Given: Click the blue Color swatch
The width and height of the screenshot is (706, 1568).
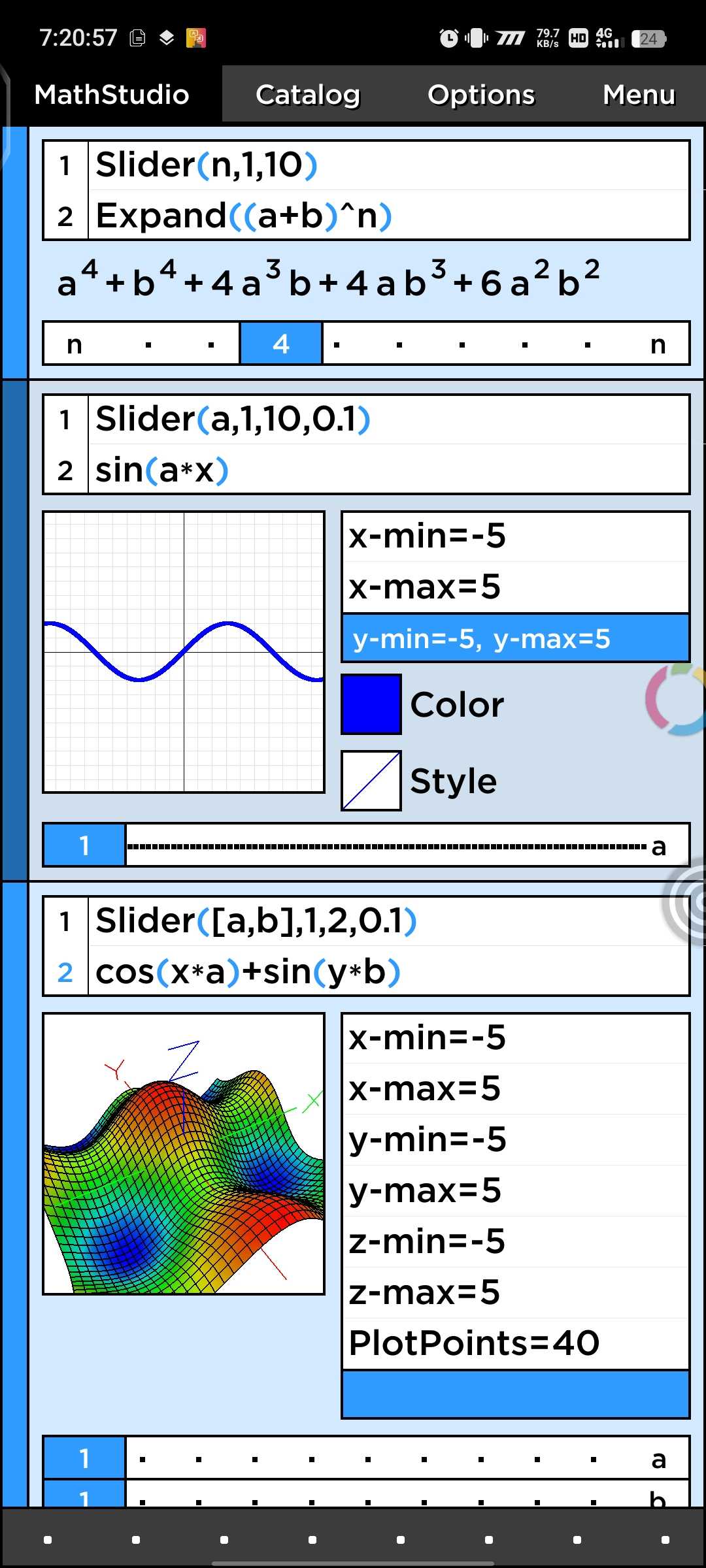Looking at the screenshot, I should 371,704.
